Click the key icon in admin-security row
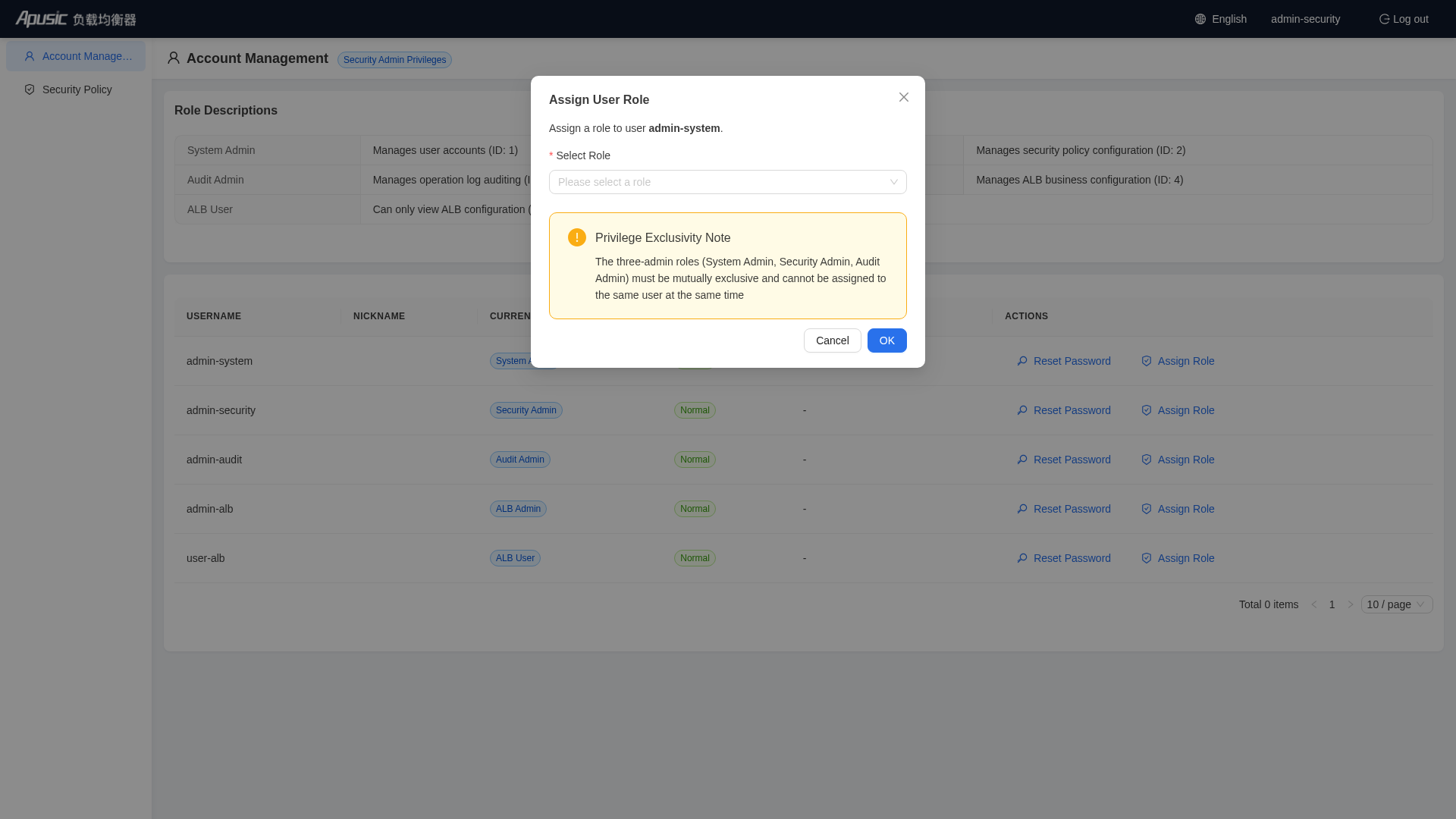This screenshot has width=1456, height=819. pos(1022,410)
